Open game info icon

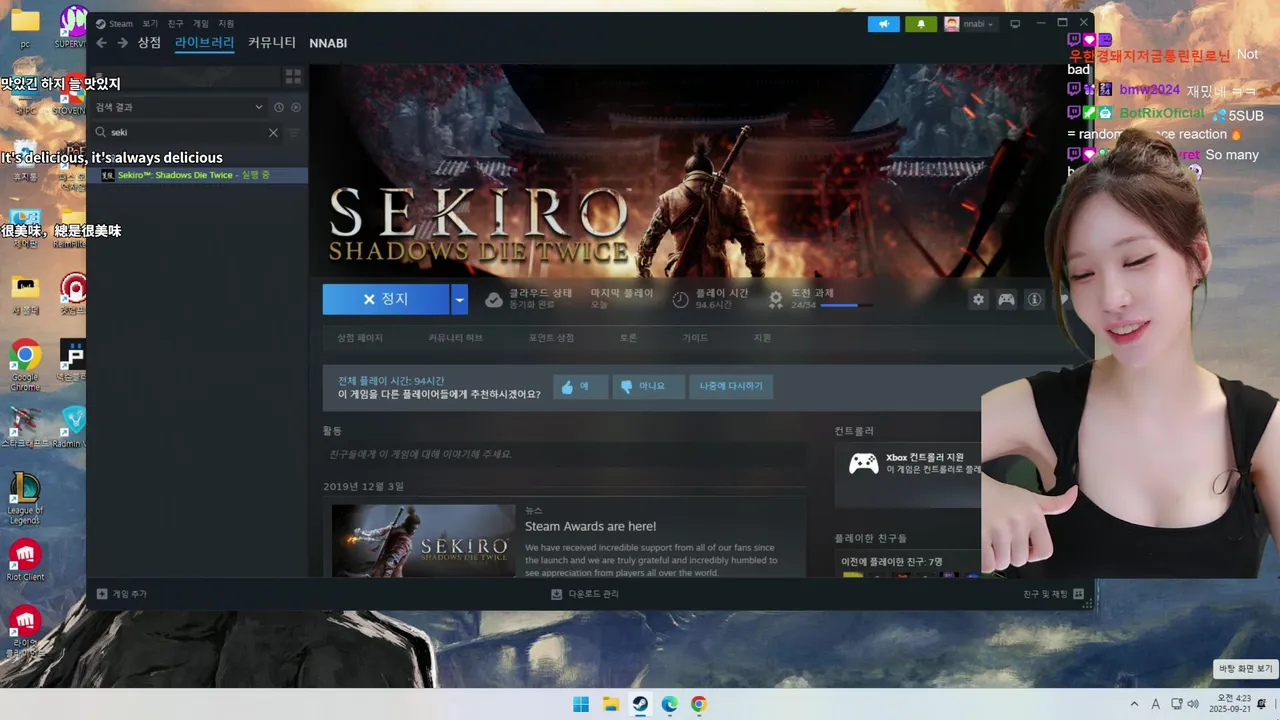click(1035, 299)
